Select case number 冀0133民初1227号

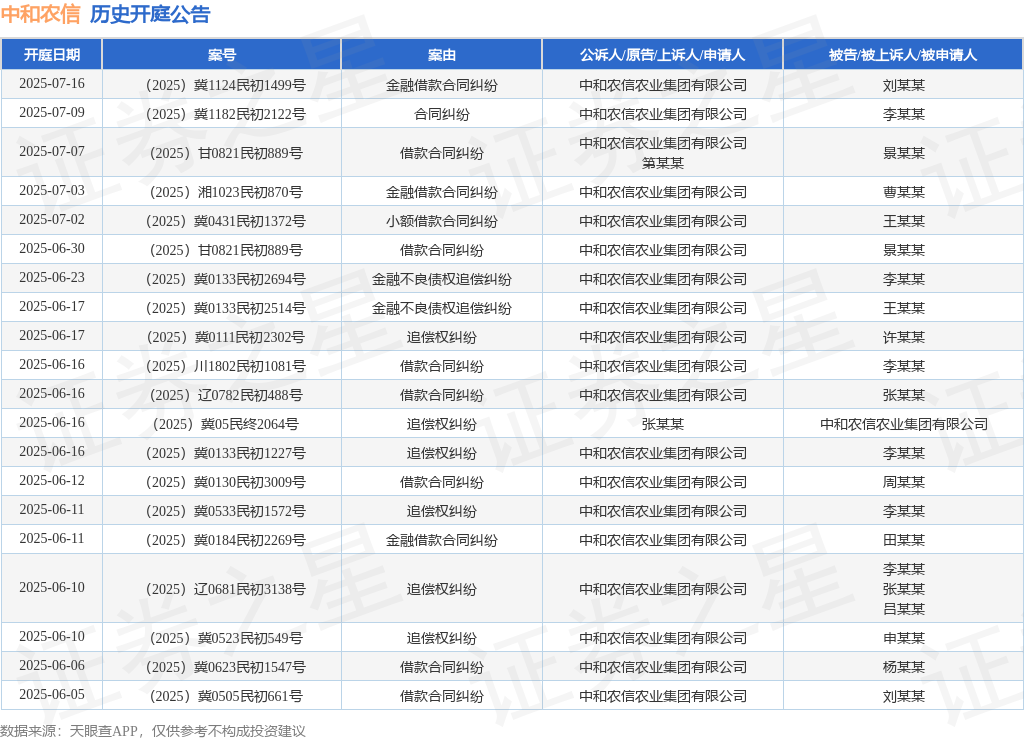pyautogui.click(x=225, y=453)
